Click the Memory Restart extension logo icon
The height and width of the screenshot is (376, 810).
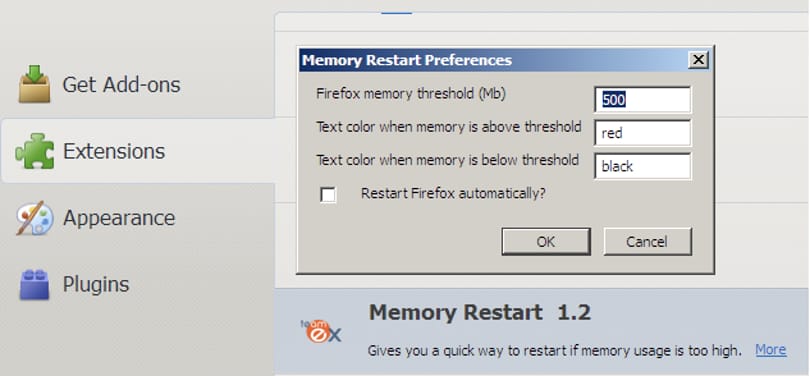click(x=321, y=331)
